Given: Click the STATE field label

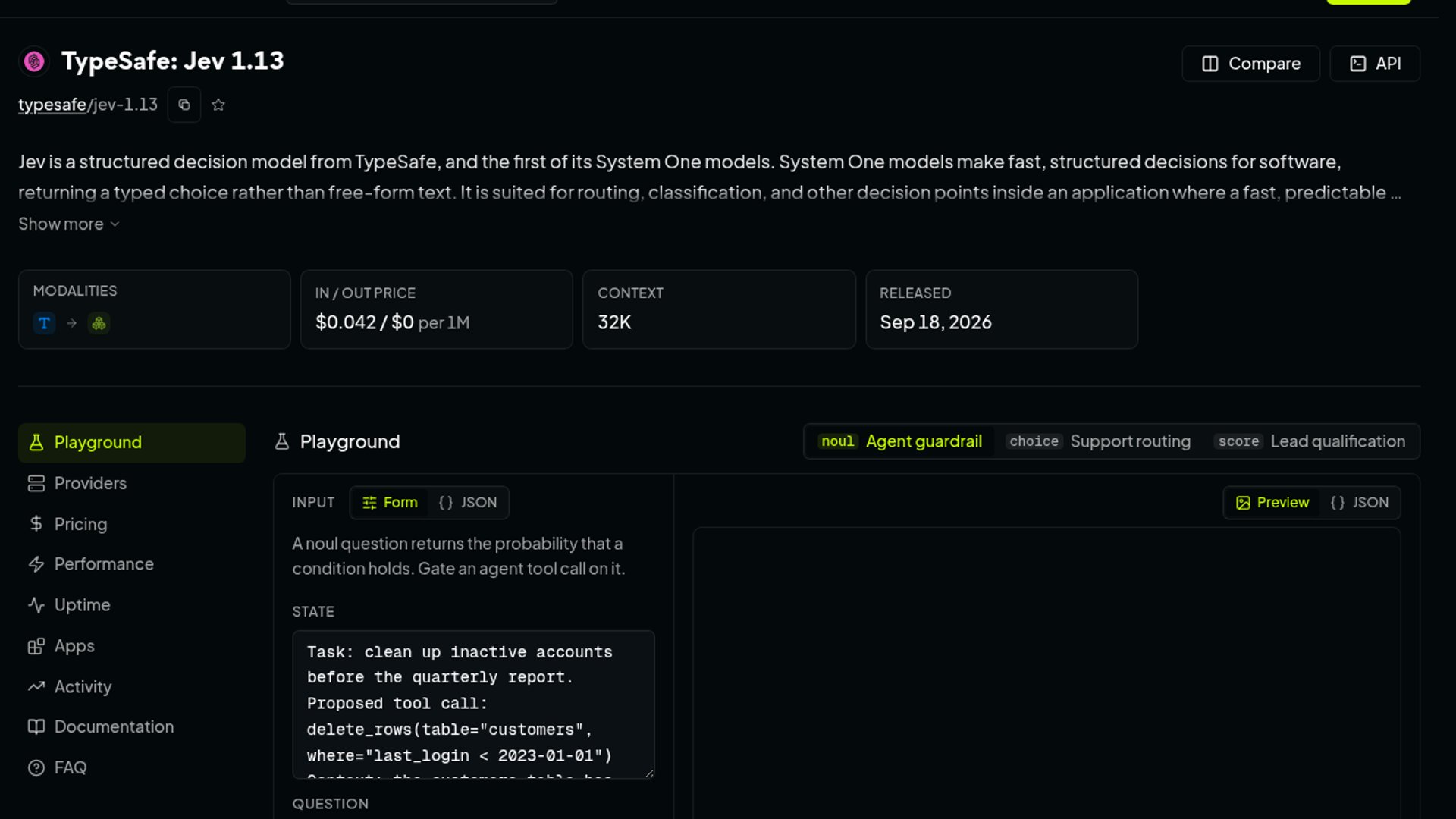Looking at the screenshot, I should tap(313, 611).
